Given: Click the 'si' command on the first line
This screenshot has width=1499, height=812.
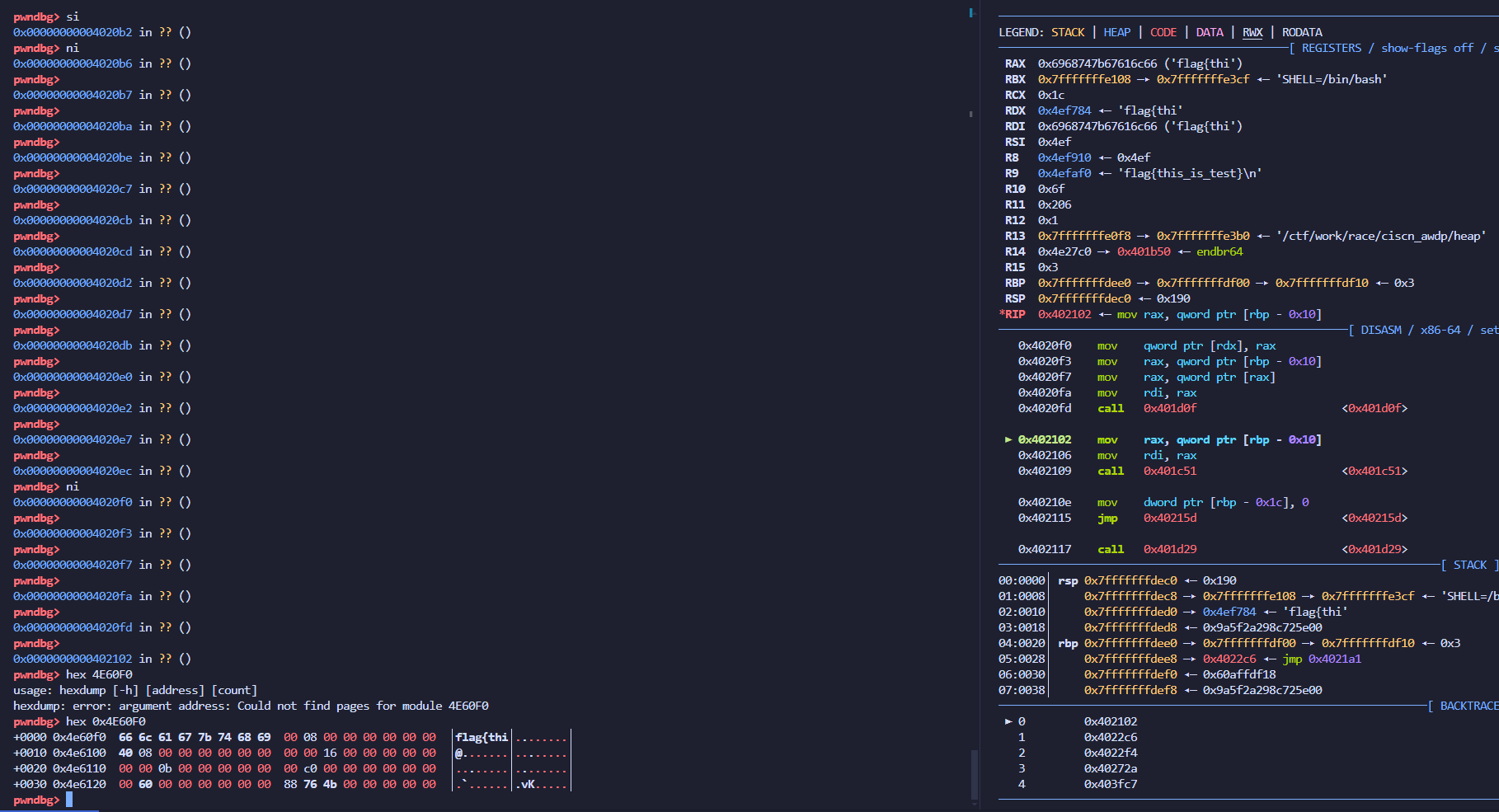Looking at the screenshot, I should click(x=73, y=16).
